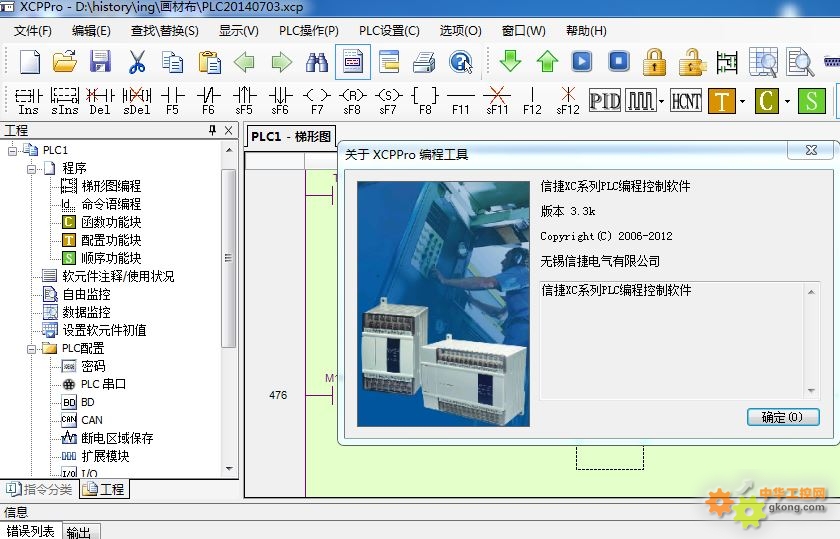Draw a vertical line F12
The height and width of the screenshot is (539, 840).
tap(532, 101)
